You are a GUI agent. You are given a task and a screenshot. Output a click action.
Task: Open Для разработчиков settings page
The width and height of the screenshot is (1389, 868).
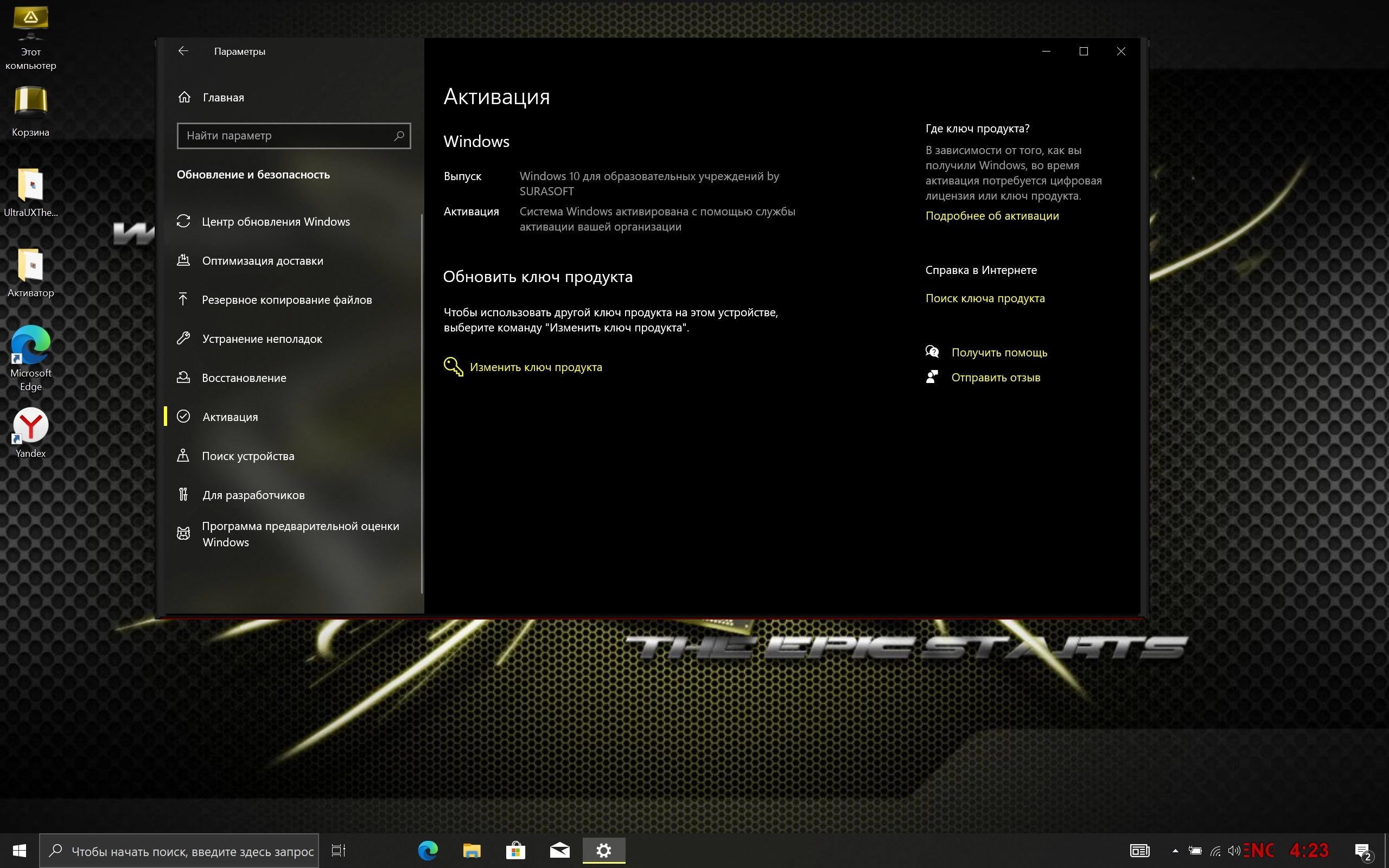coord(253,495)
